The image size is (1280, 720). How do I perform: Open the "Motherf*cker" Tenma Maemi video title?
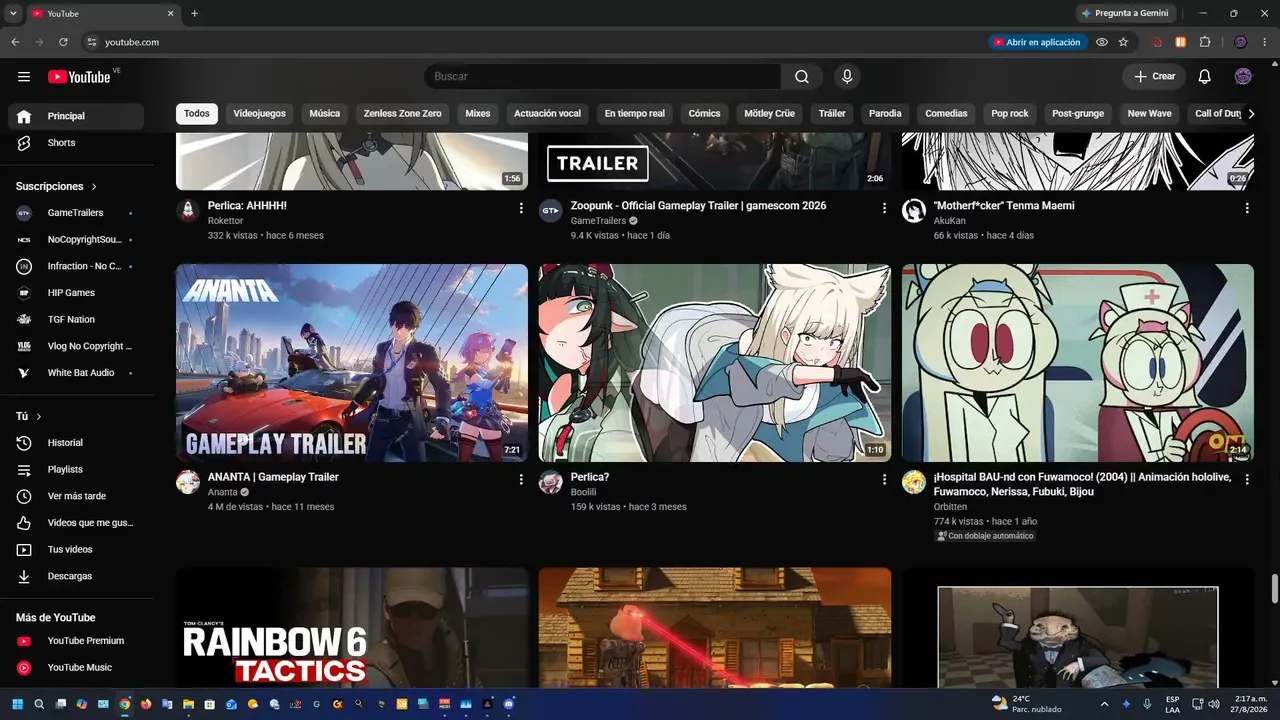(x=1004, y=206)
